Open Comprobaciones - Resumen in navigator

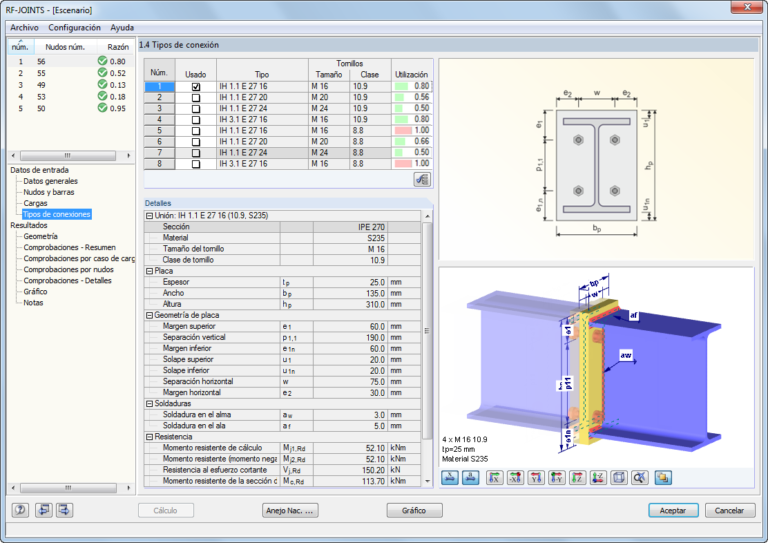tap(70, 247)
